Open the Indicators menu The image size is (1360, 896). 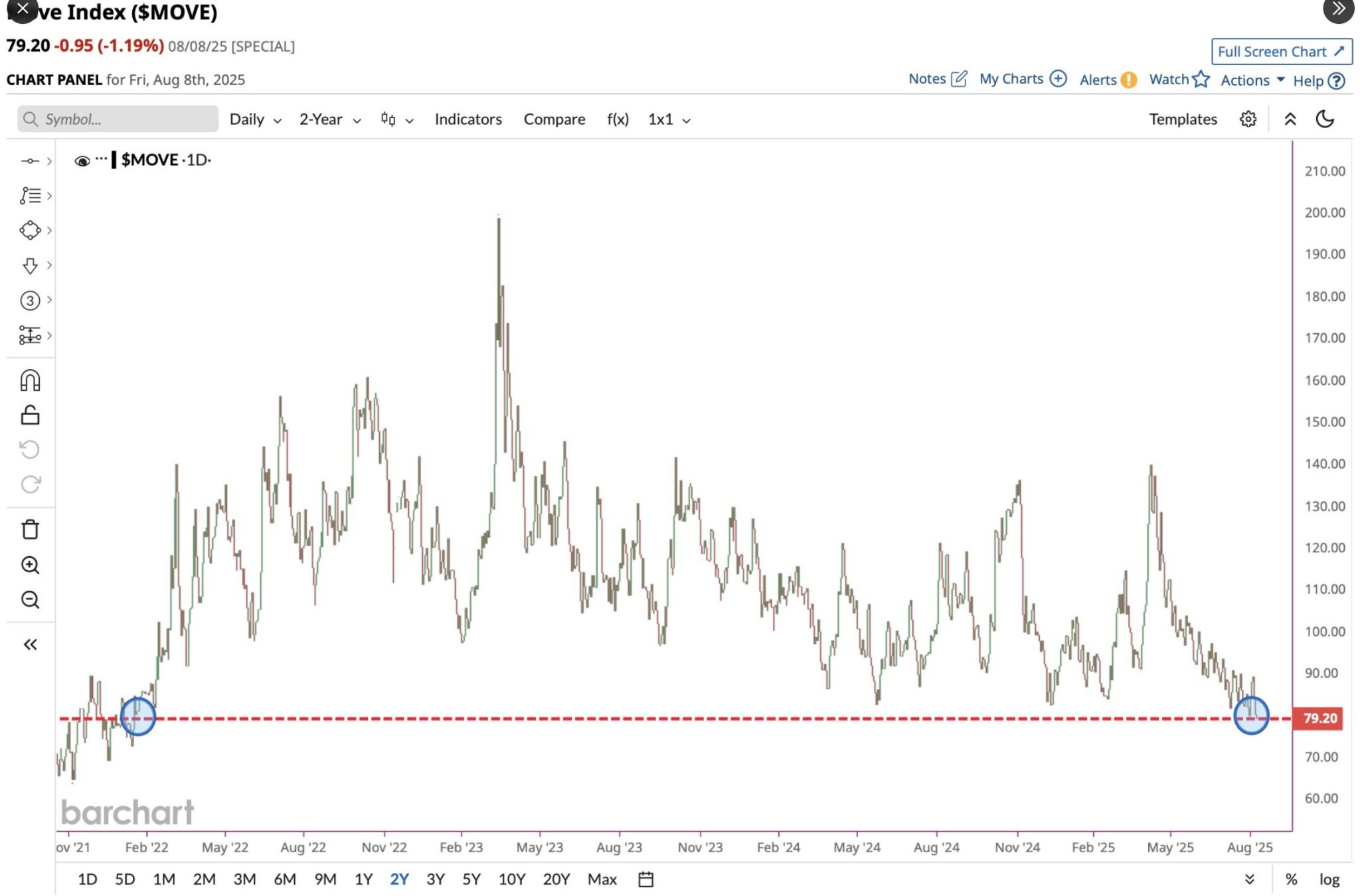tap(467, 119)
